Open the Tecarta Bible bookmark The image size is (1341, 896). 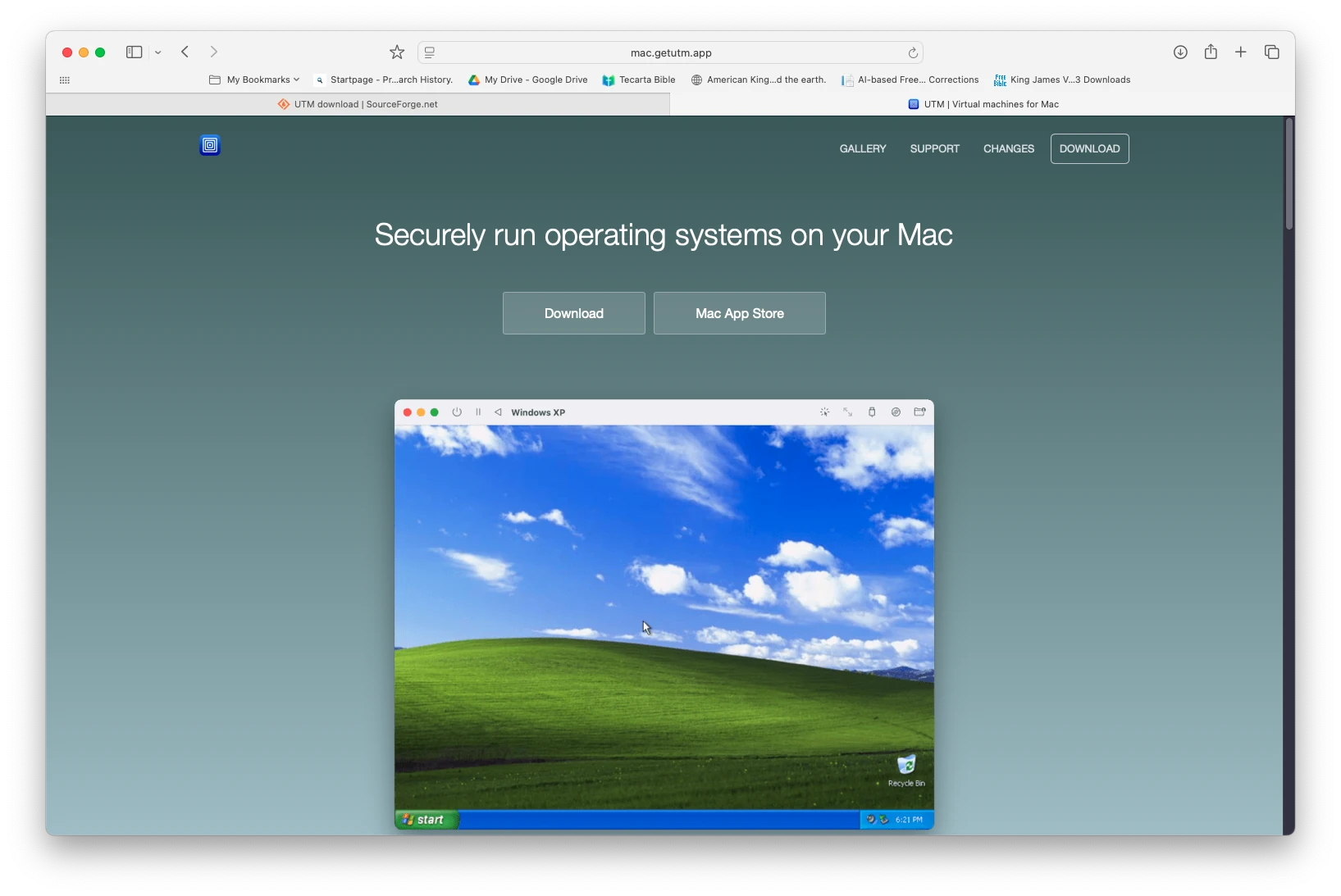click(x=639, y=80)
